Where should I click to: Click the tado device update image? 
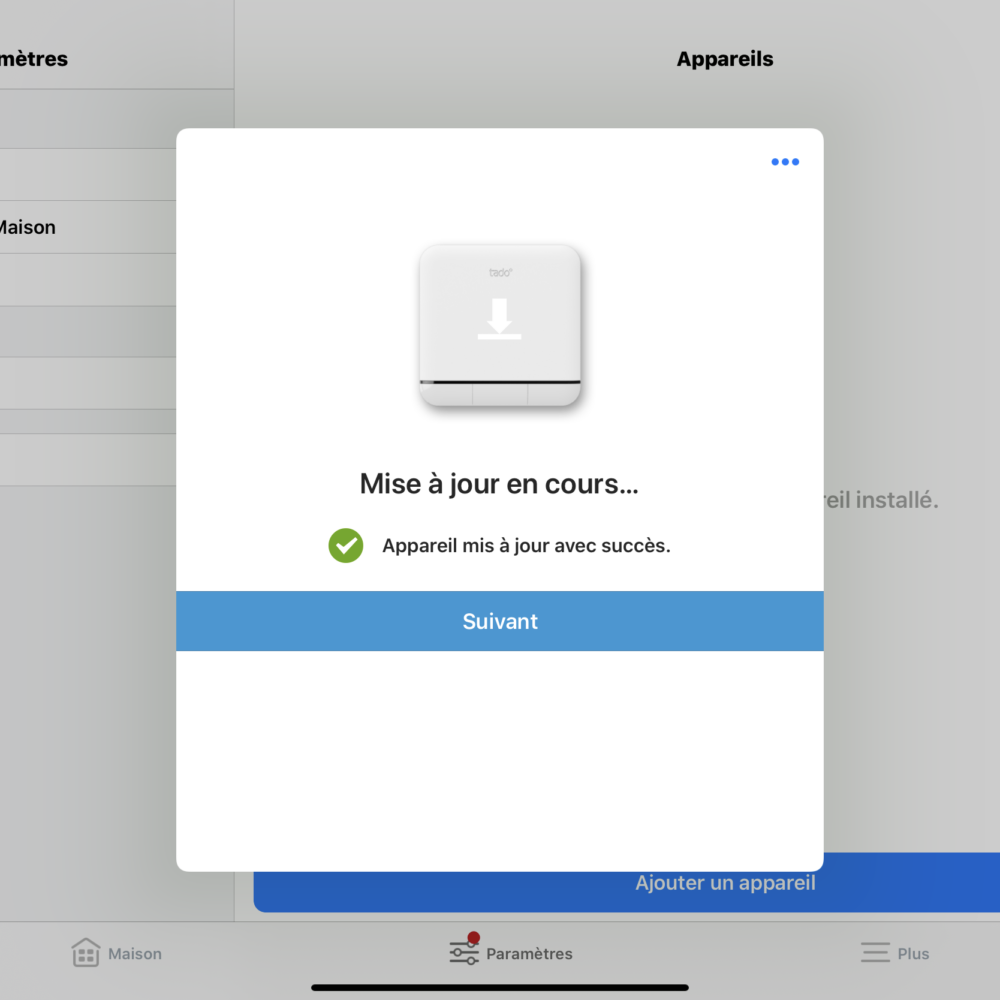pyautogui.click(x=499, y=325)
